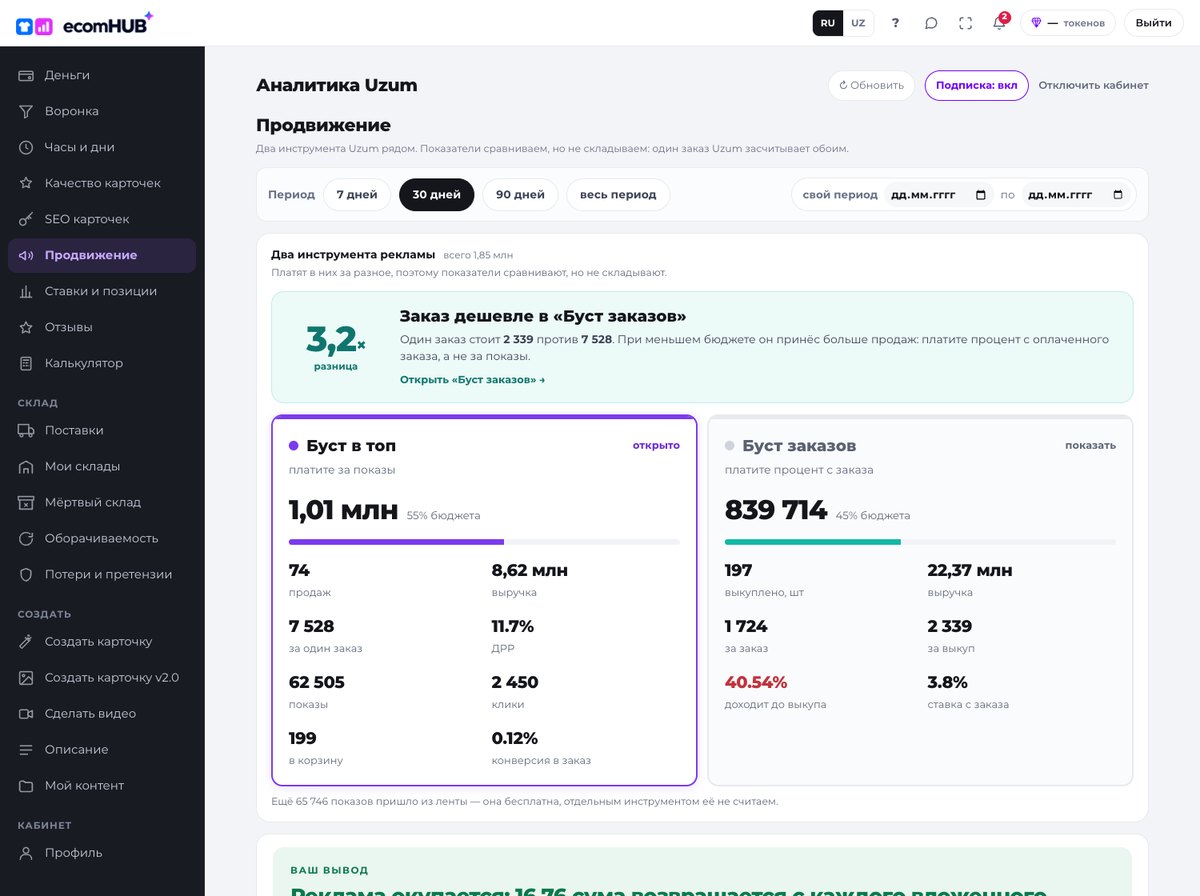
Task: Click the key icon for SEO карточек
Action: click(x=26, y=219)
